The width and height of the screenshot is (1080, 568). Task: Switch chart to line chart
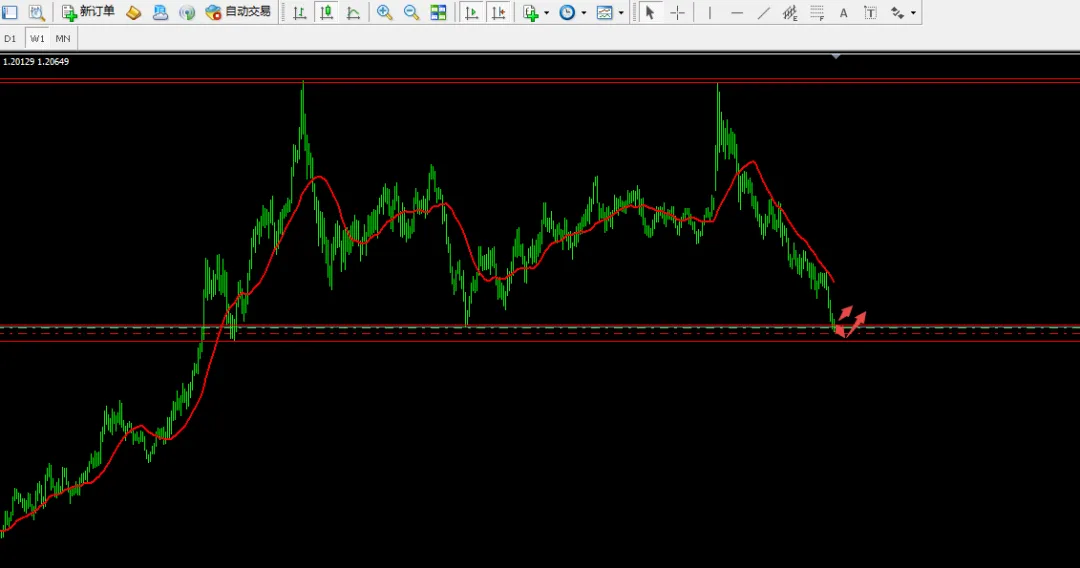(353, 12)
